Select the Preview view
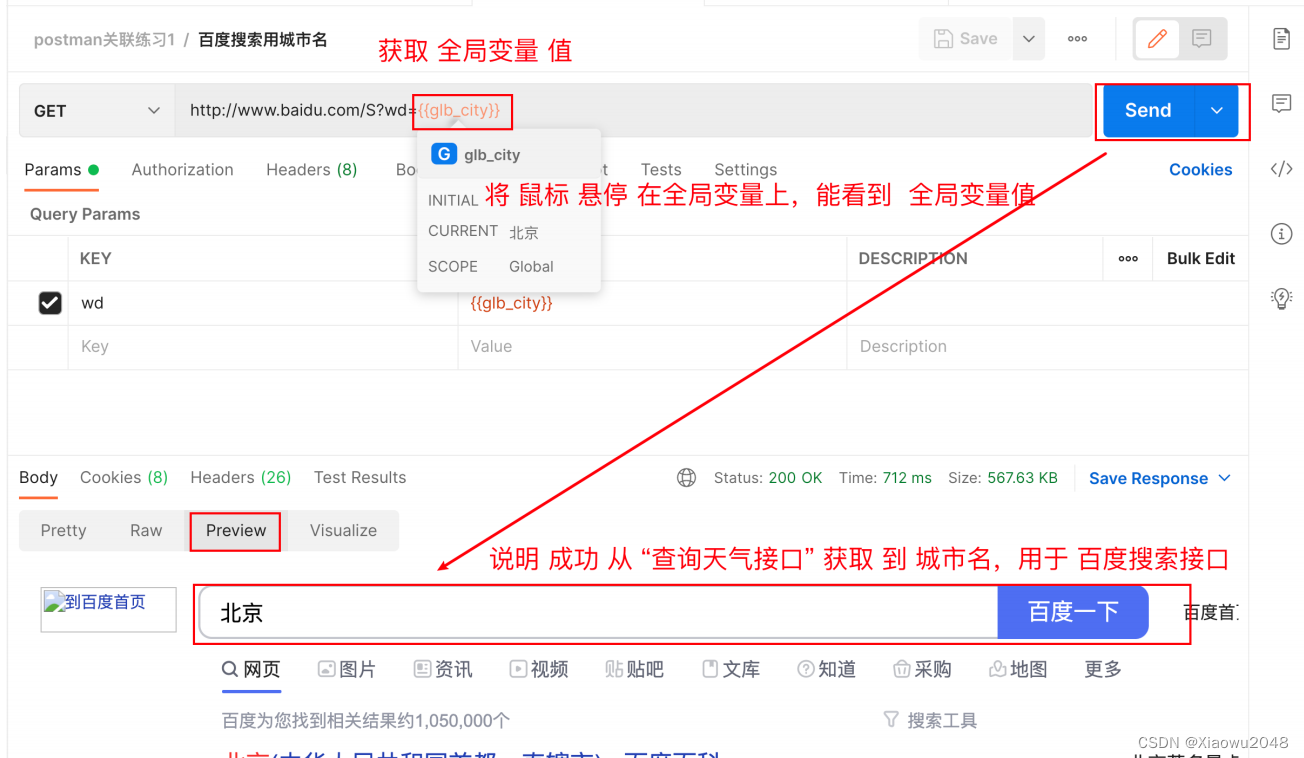Screen dimensions: 1304x758 pos(236,531)
